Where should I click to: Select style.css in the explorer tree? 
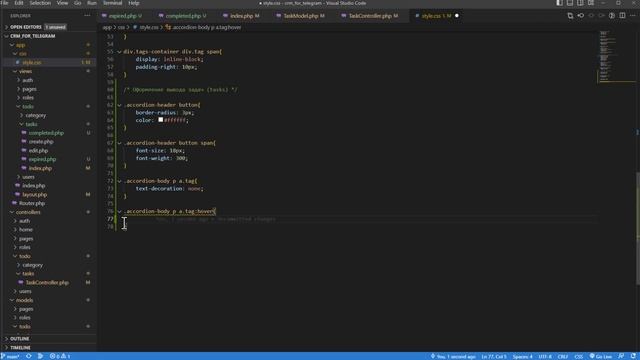tap(48, 62)
